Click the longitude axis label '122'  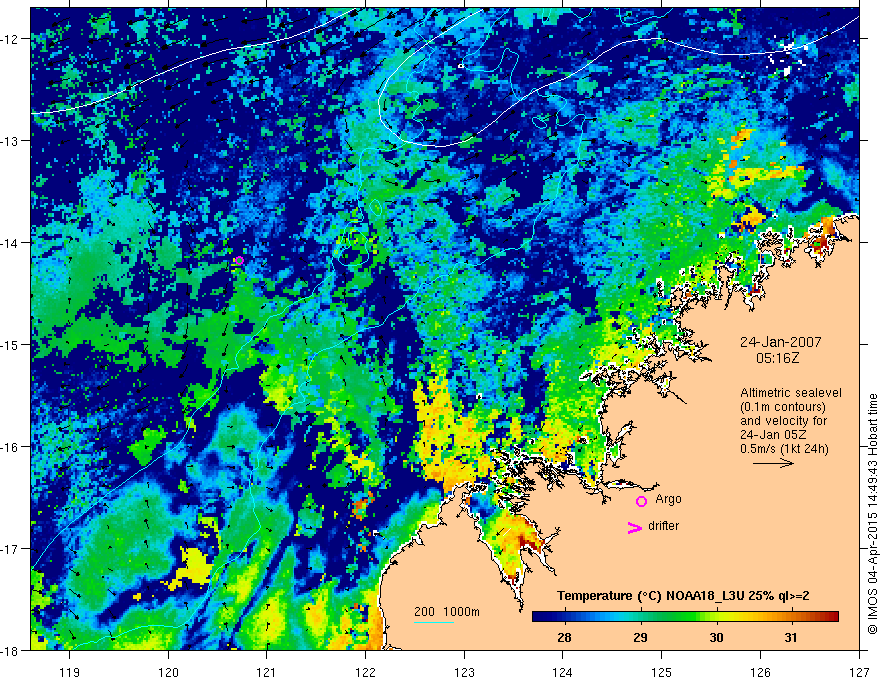click(365, 672)
